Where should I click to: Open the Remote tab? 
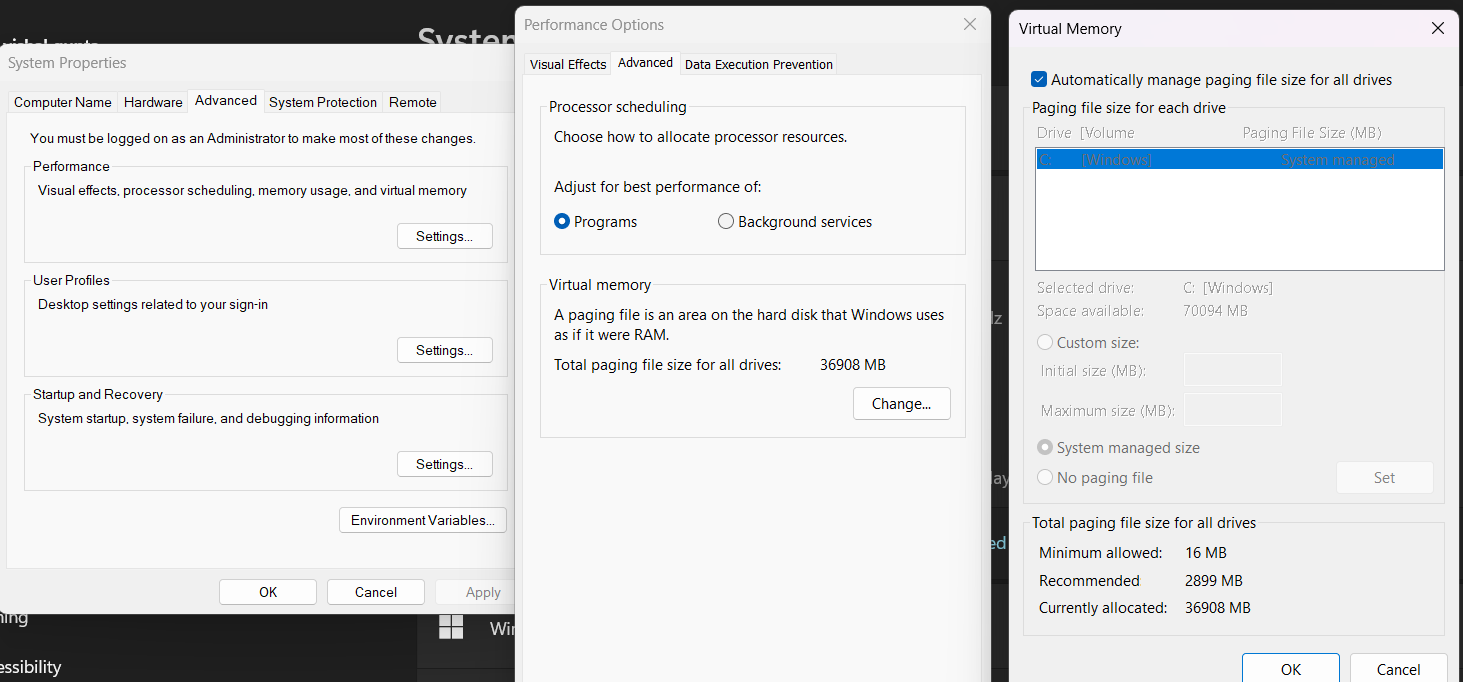tap(413, 102)
